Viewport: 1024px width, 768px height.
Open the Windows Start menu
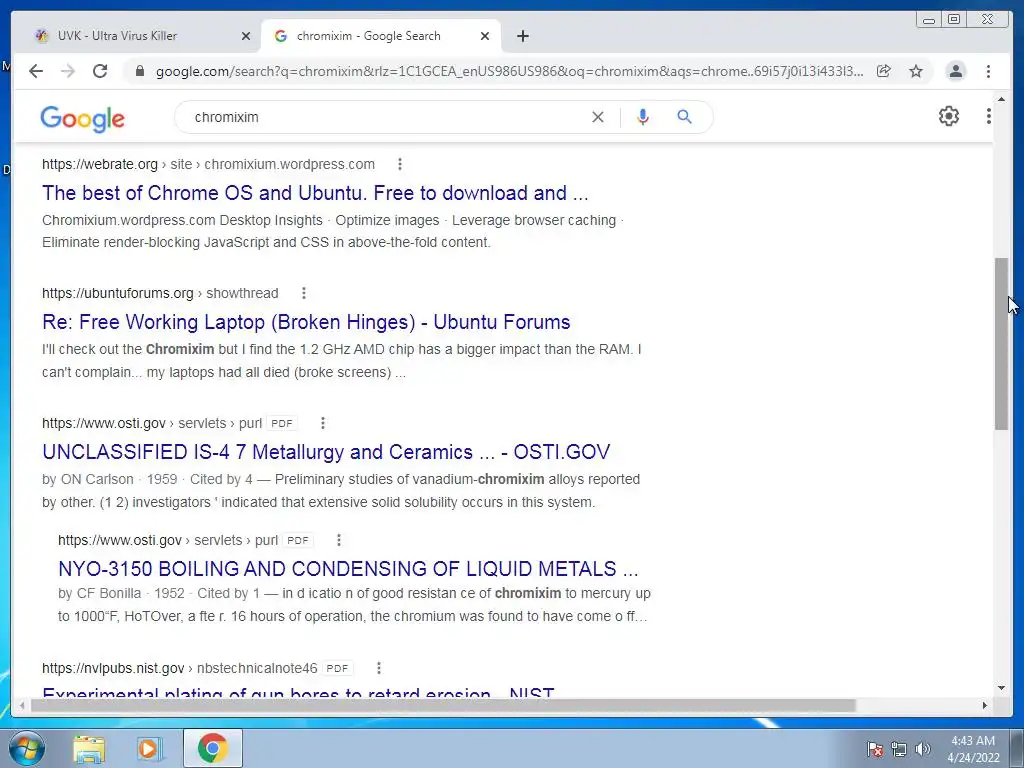pos(27,748)
